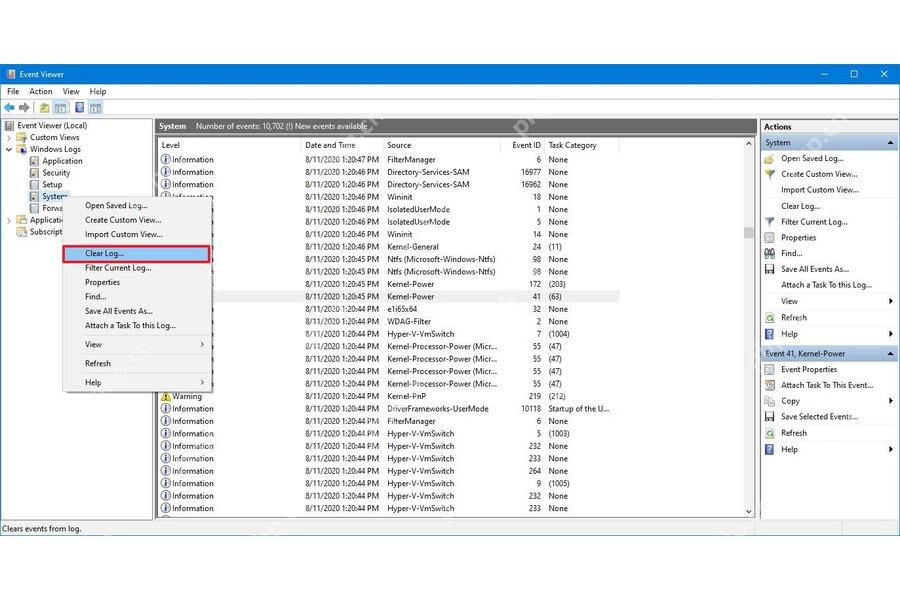This screenshot has width=900, height=600.
Task: Click the Event Properties icon in Actions pane
Action: coord(770,370)
